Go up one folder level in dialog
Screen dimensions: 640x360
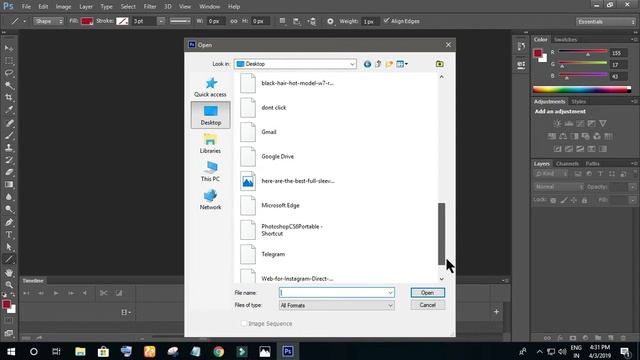[378, 64]
